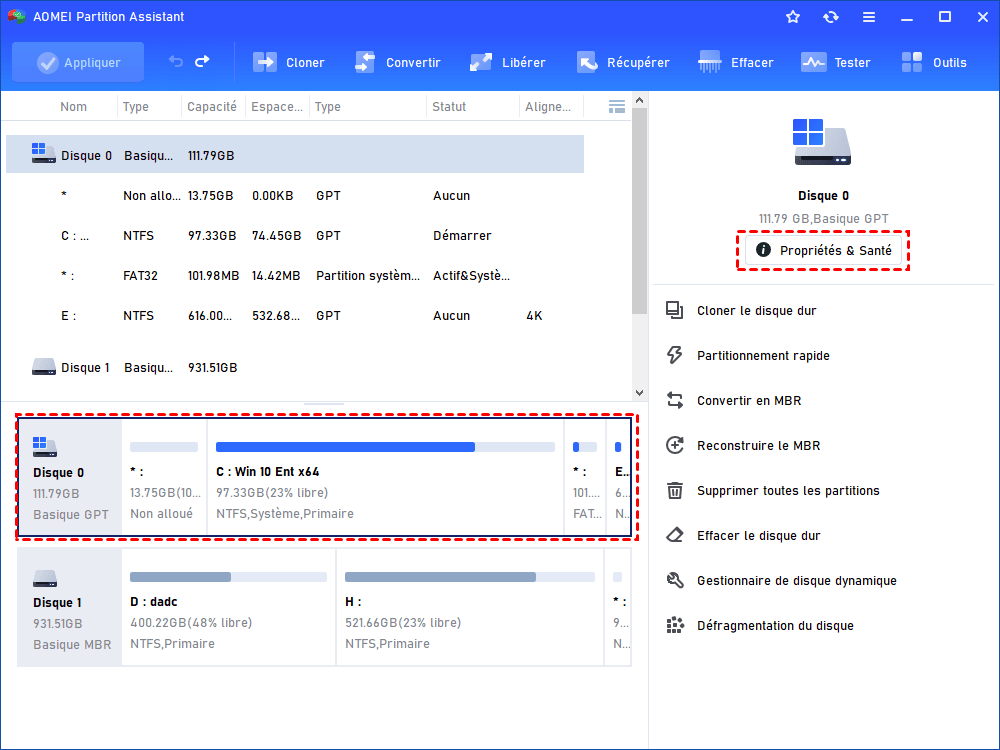
Task: Toggle the column list view icon
Action: [x=616, y=107]
